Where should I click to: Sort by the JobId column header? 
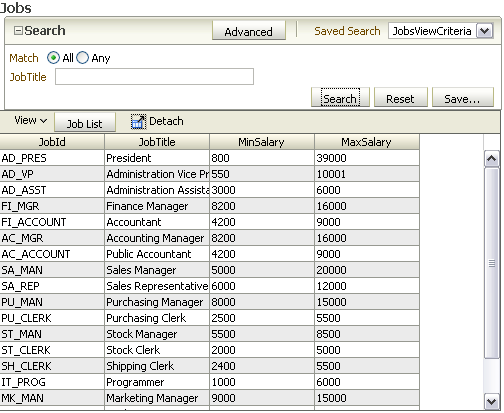tap(52, 142)
